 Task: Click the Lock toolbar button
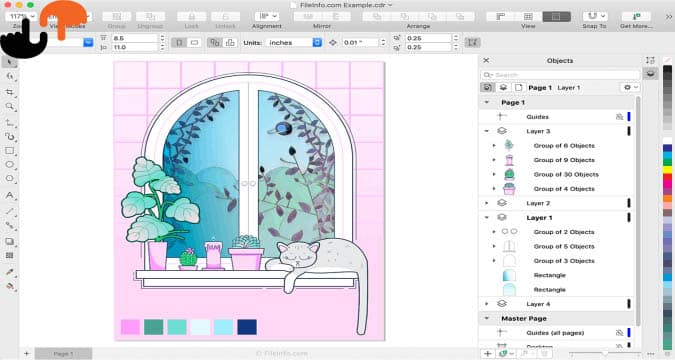point(192,17)
